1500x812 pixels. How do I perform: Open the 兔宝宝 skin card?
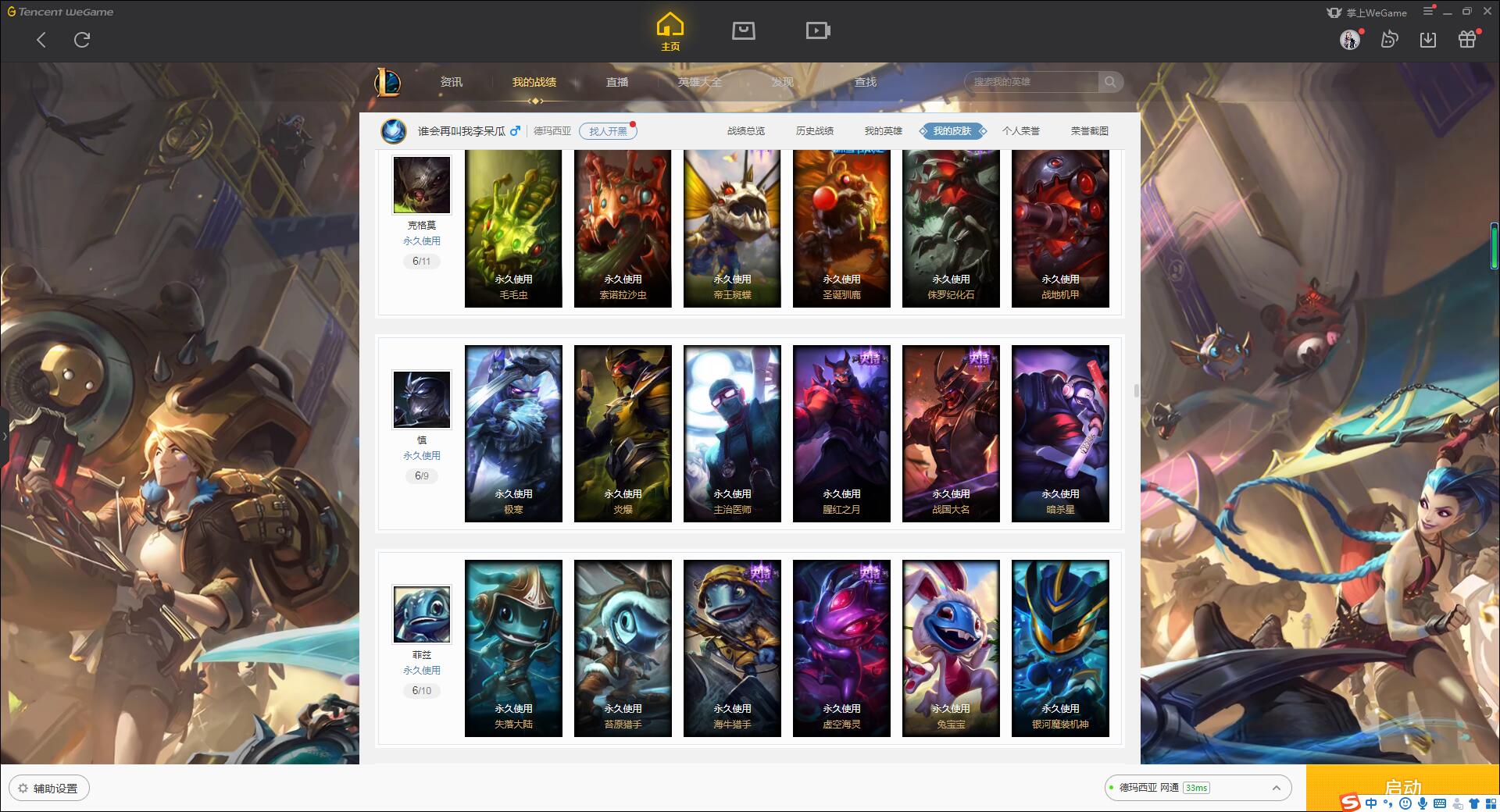tap(951, 648)
